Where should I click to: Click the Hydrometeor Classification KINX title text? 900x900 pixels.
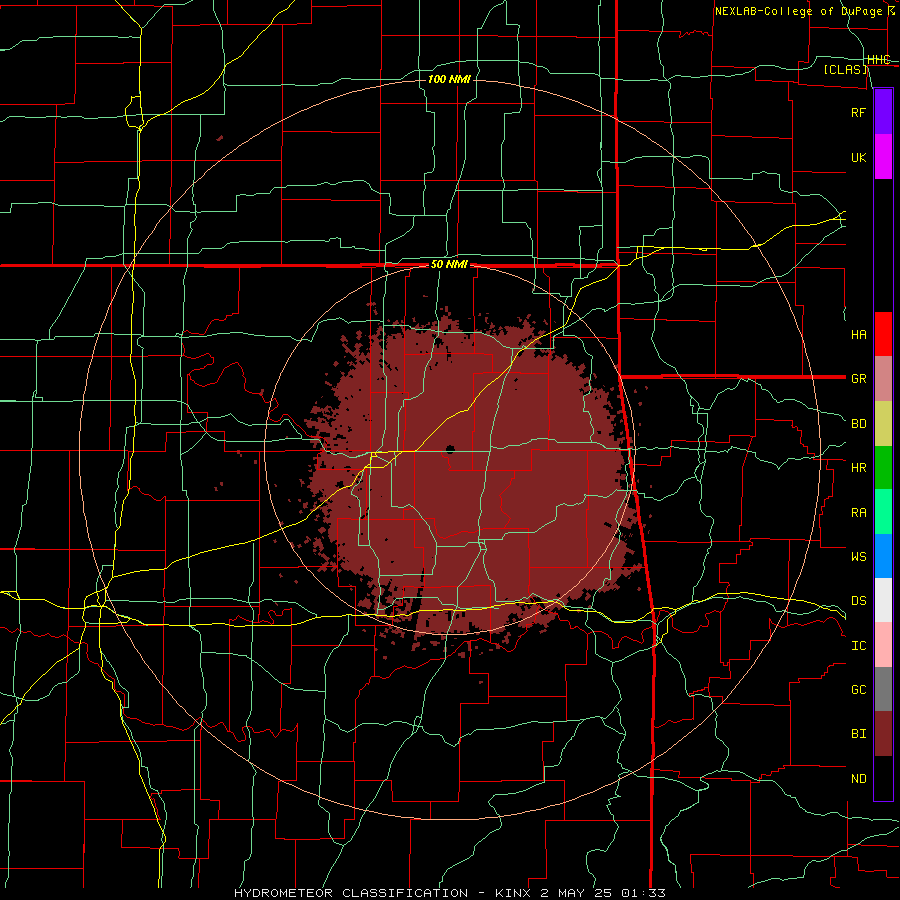(450, 893)
